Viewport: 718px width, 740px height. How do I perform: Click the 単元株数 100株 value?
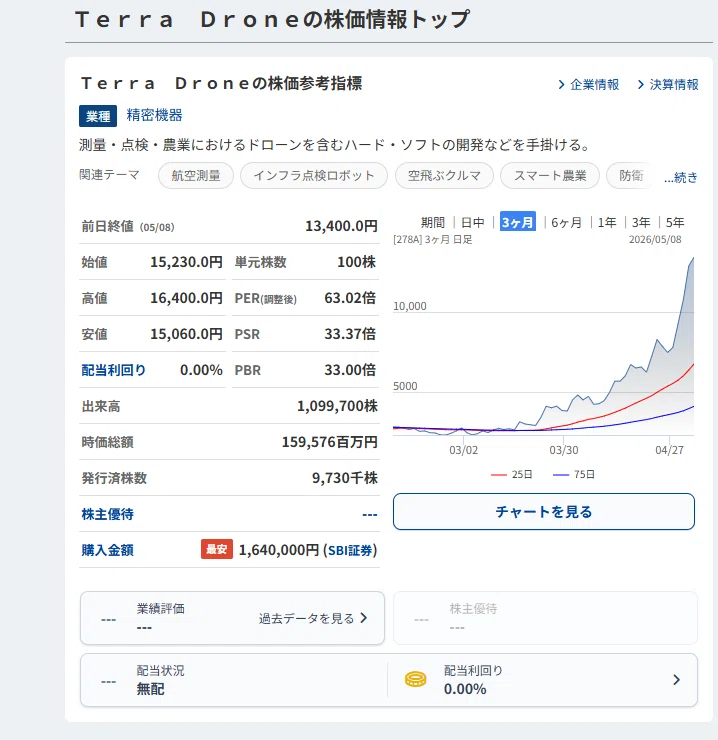pos(356,262)
